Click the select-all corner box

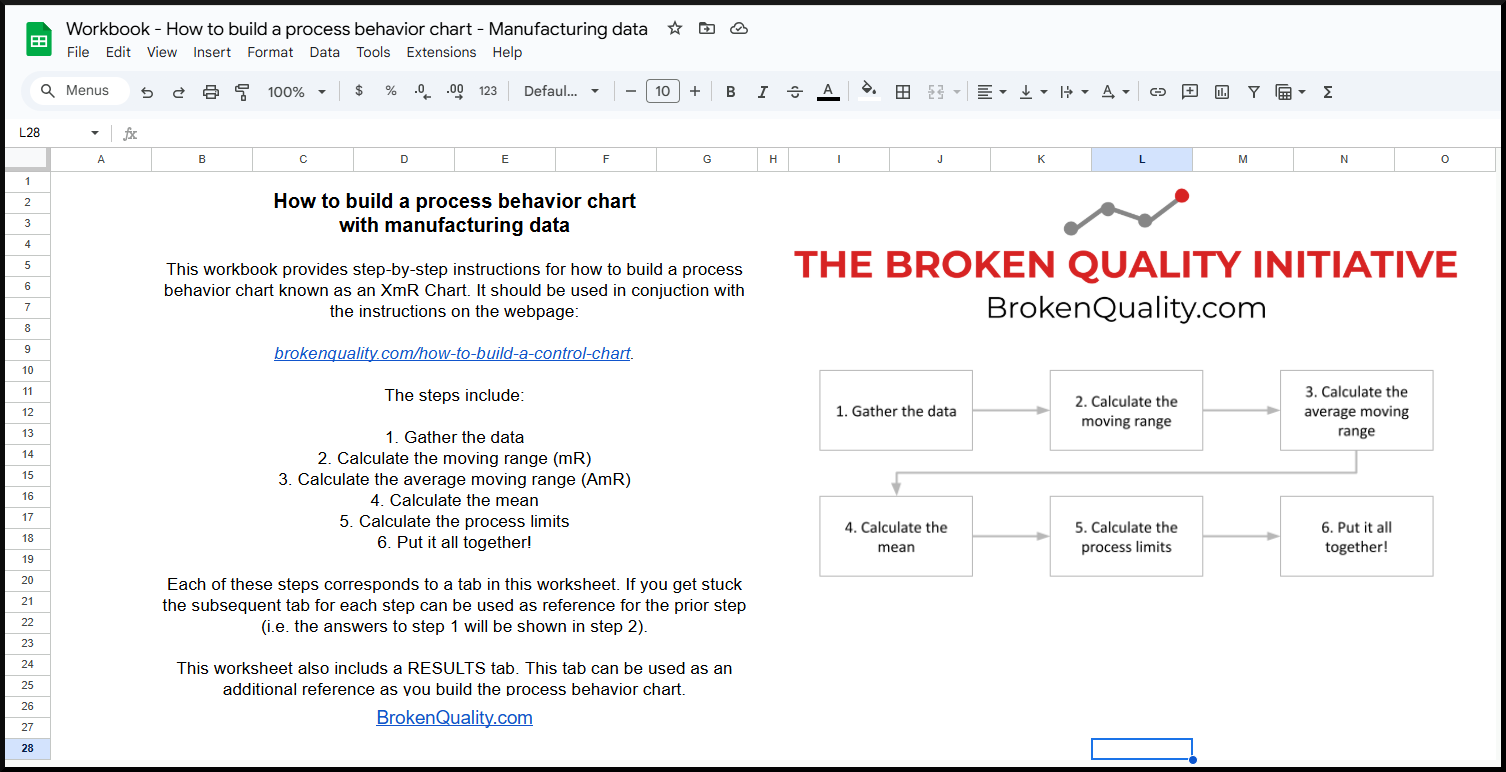(x=28, y=159)
